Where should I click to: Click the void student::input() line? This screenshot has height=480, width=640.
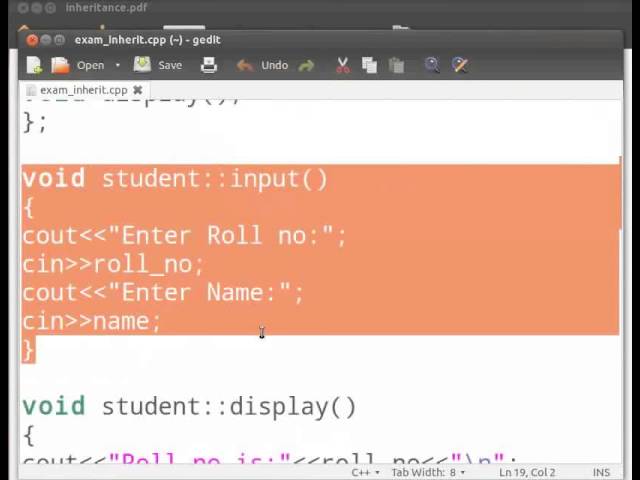pyautogui.click(x=175, y=179)
